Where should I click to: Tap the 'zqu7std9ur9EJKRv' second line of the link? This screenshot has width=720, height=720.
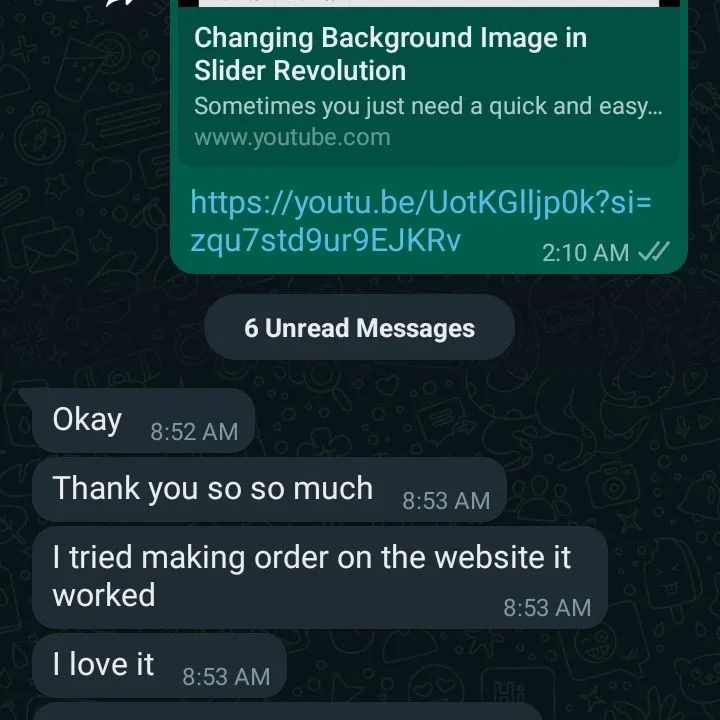click(326, 240)
